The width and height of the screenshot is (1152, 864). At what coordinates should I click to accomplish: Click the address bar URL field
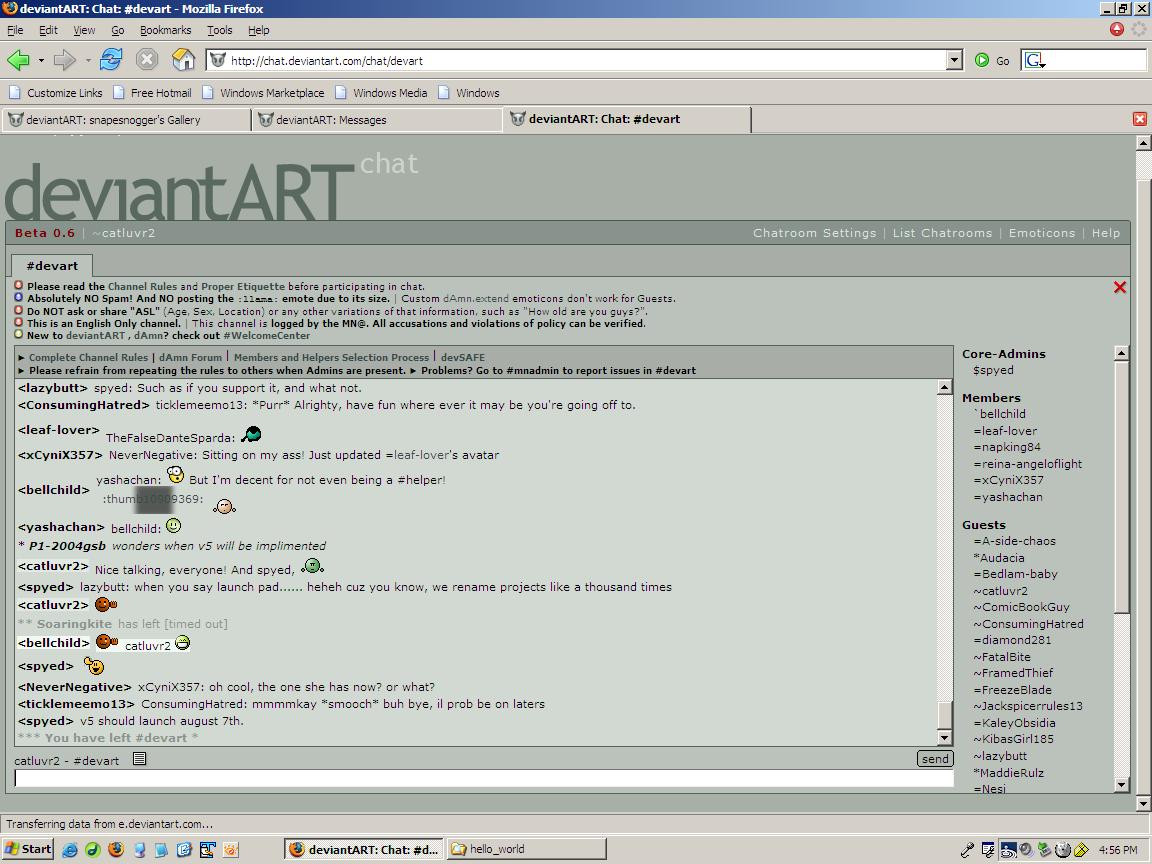click(x=584, y=60)
